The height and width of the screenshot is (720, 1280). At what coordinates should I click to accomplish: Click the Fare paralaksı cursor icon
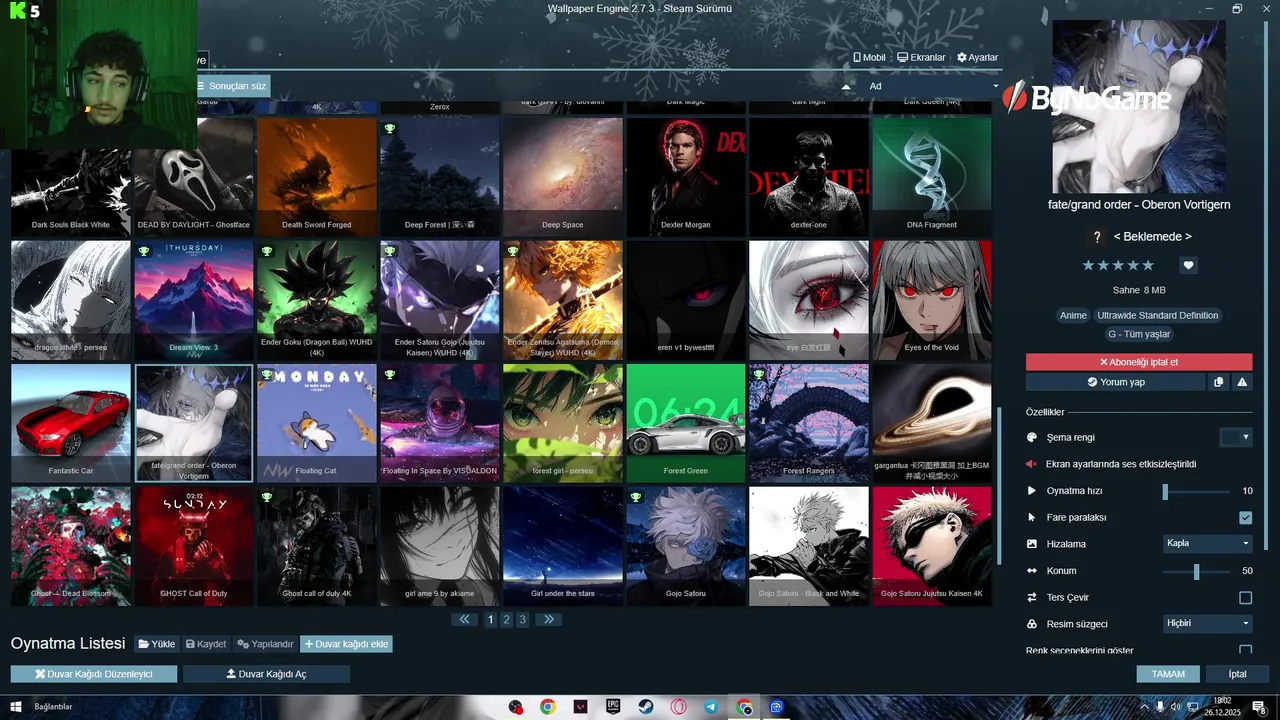pyautogui.click(x=1032, y=517)
